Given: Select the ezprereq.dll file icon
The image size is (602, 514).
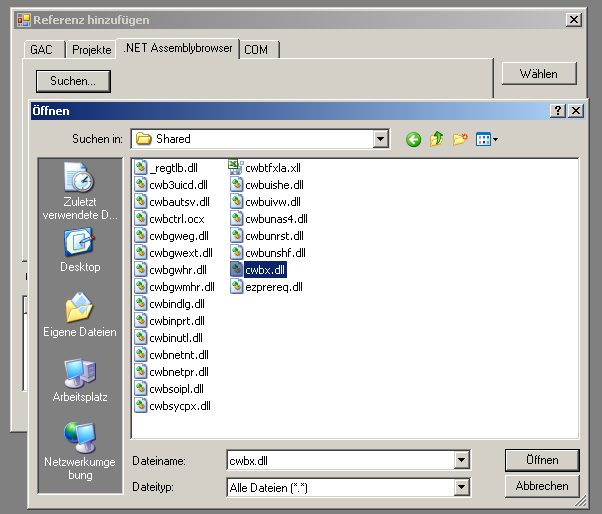Looking at the screenshot, I should coord(237,286).
